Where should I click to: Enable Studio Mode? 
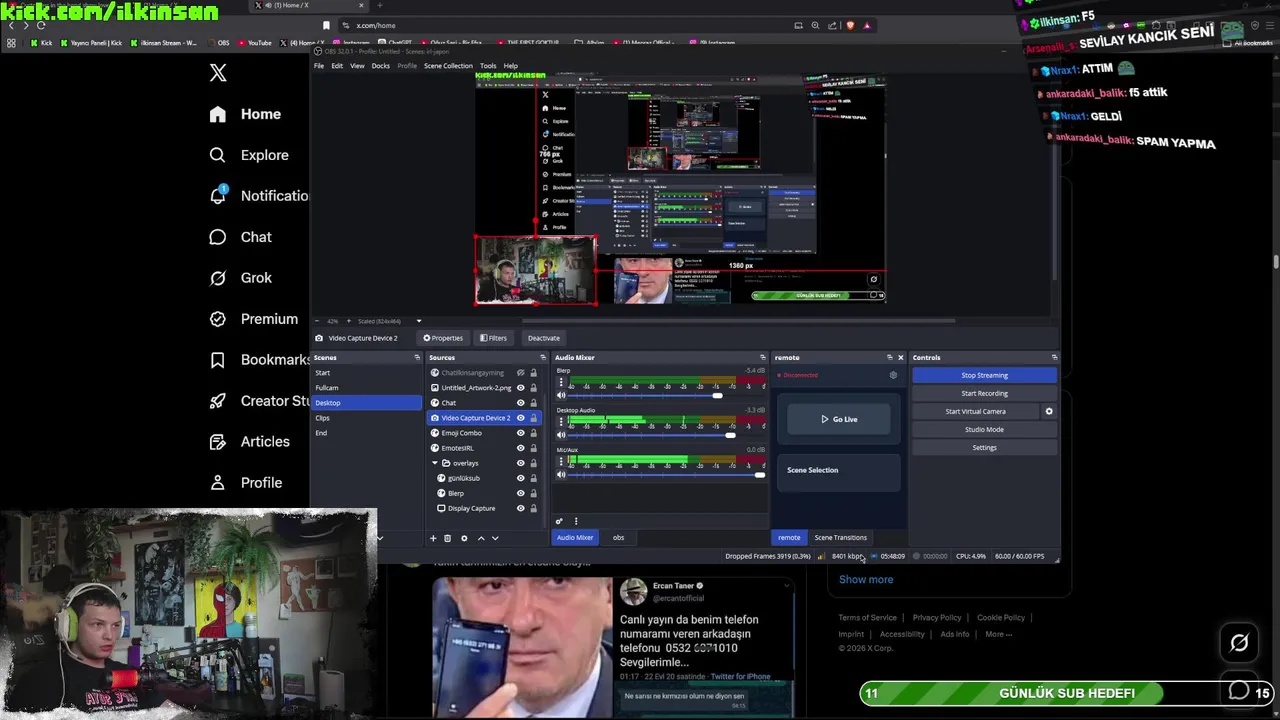click(984, 430)
